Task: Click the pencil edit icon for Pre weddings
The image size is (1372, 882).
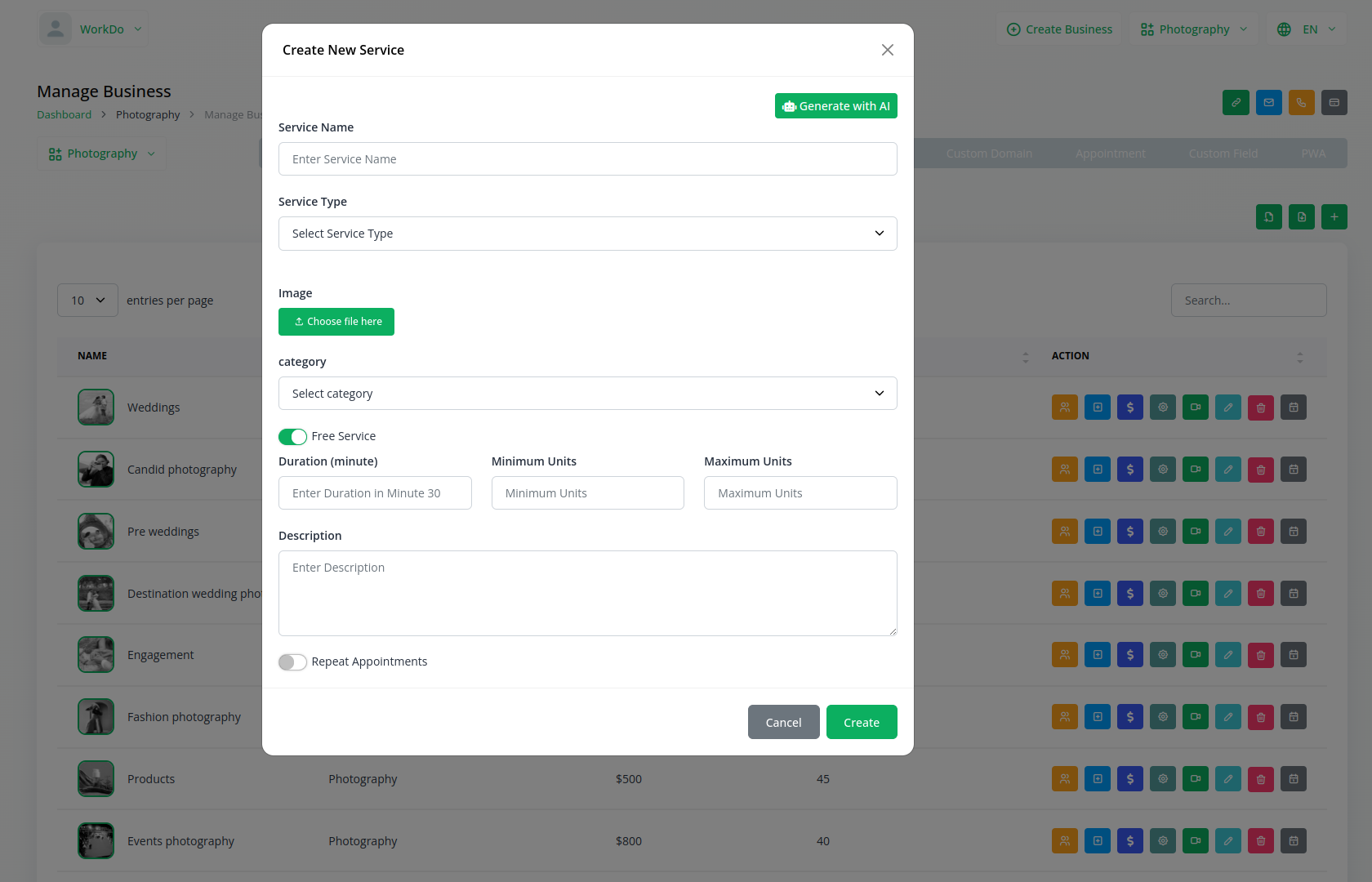Action: click(x=1227, y=532)
